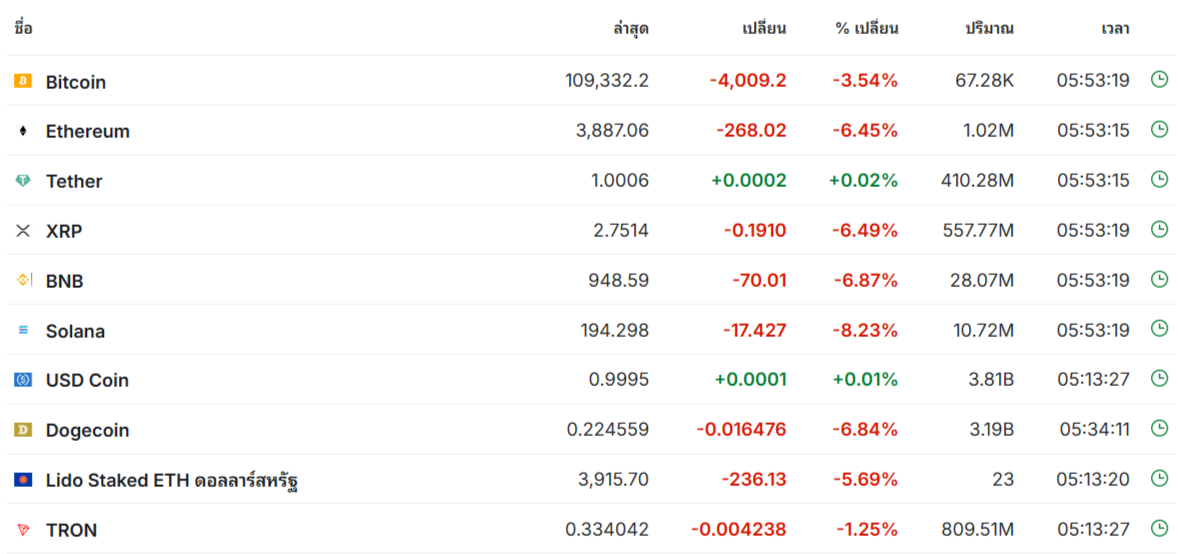Open the Ethereum name link
The width and height of the screenshot is (1178, 554).
tap(88, 132)
